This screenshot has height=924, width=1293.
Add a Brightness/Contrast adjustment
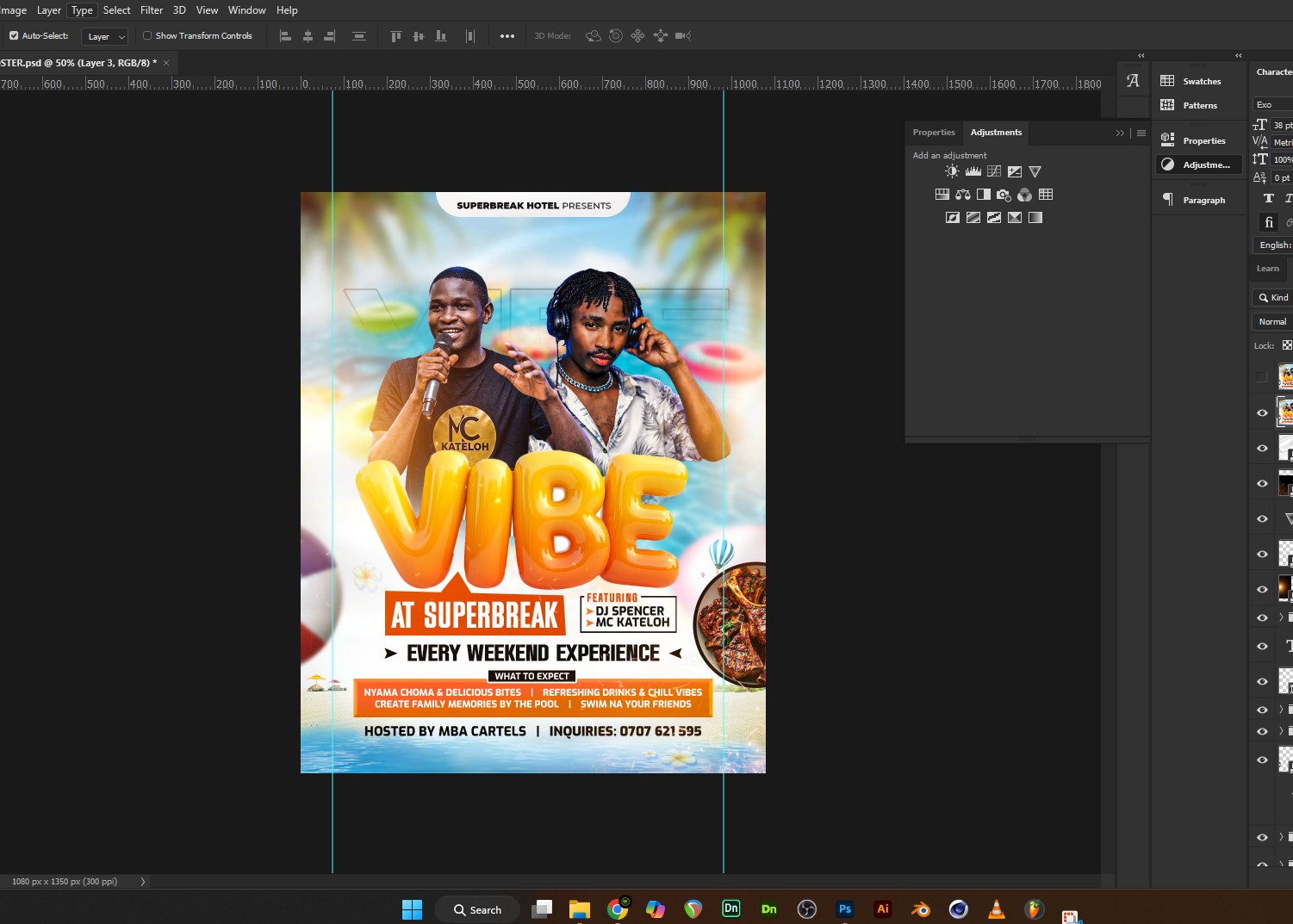[952, 171]
